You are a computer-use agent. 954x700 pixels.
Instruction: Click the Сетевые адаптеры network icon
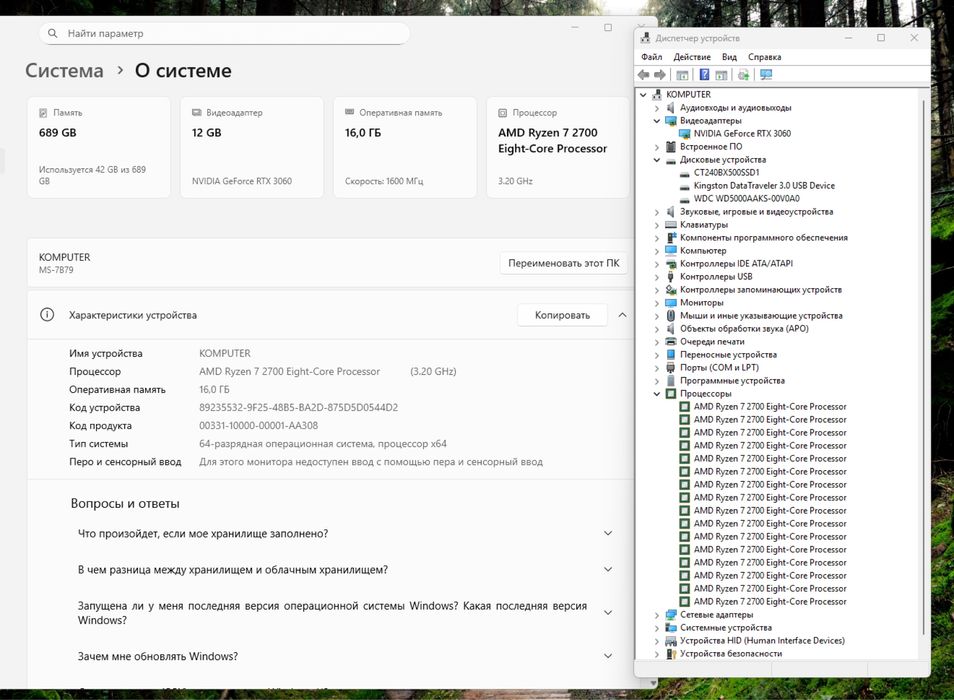(x=670, y=614)
